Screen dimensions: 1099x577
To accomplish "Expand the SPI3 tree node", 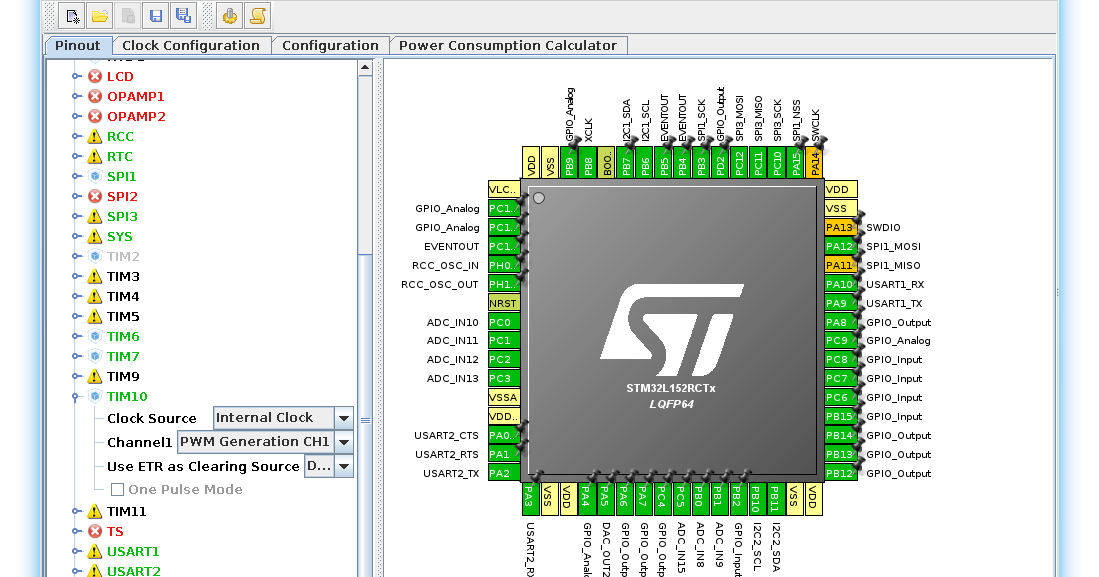I will tap(76, 217).
